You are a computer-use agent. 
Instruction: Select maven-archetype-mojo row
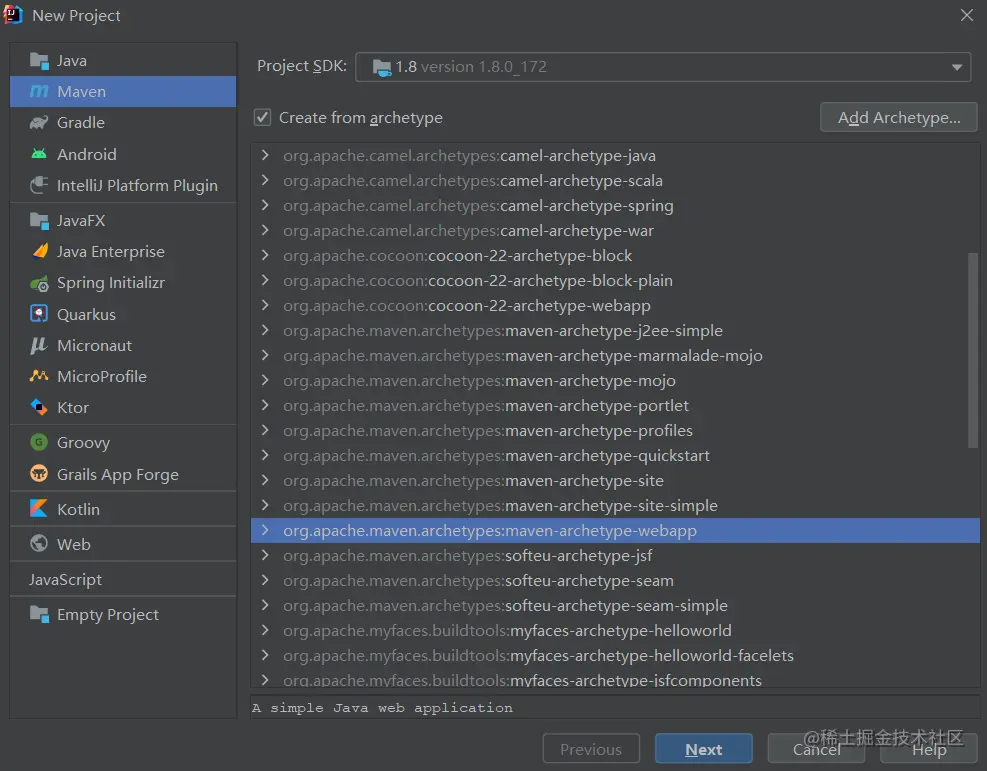pyautogui.click(x=615, y=381)
